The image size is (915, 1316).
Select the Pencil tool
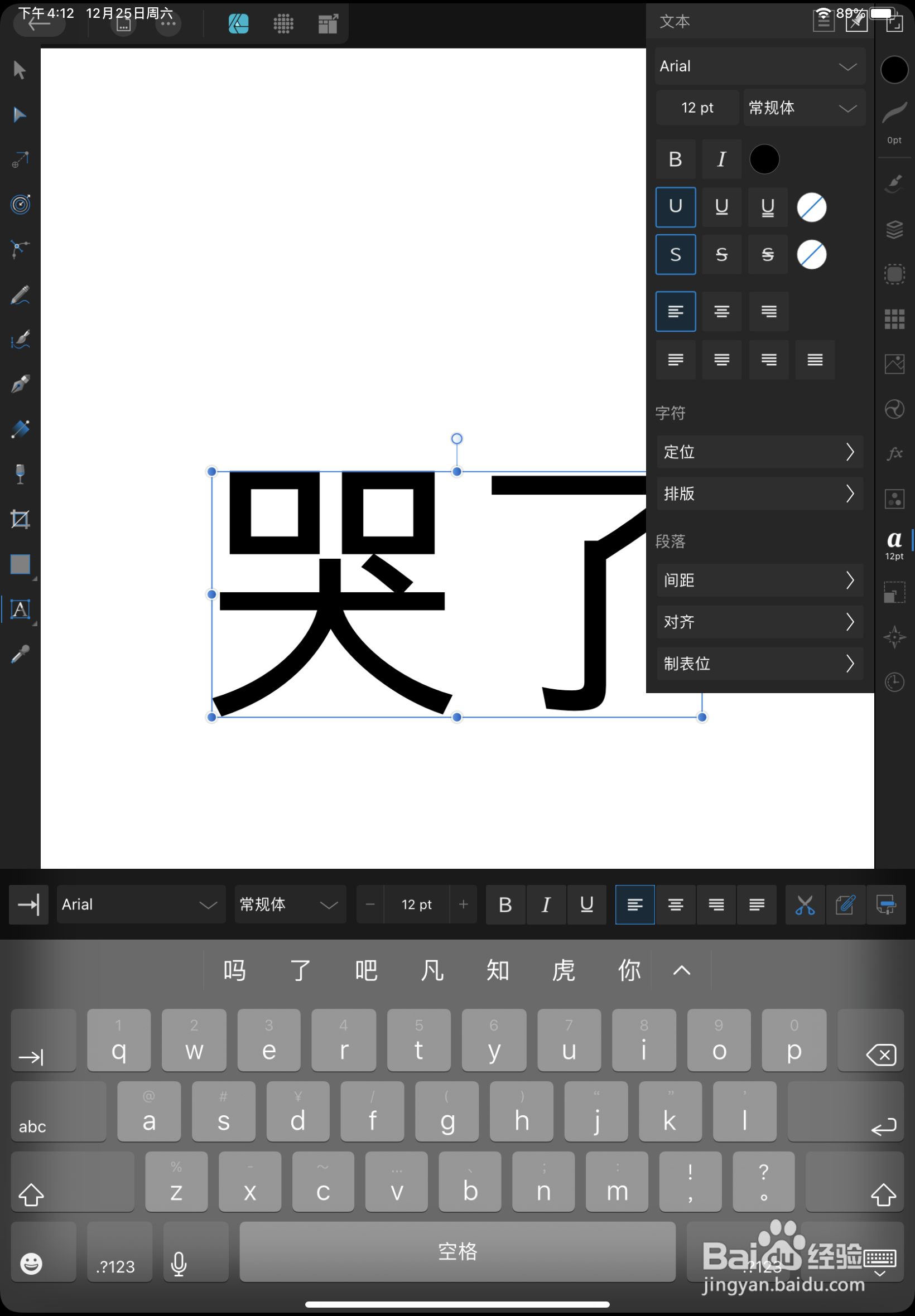(20, 295)
